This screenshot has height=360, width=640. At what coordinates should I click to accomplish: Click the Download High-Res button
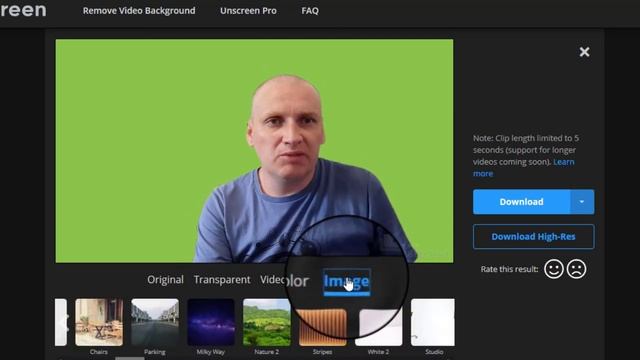pyautogui.click(x=533, y=237)
